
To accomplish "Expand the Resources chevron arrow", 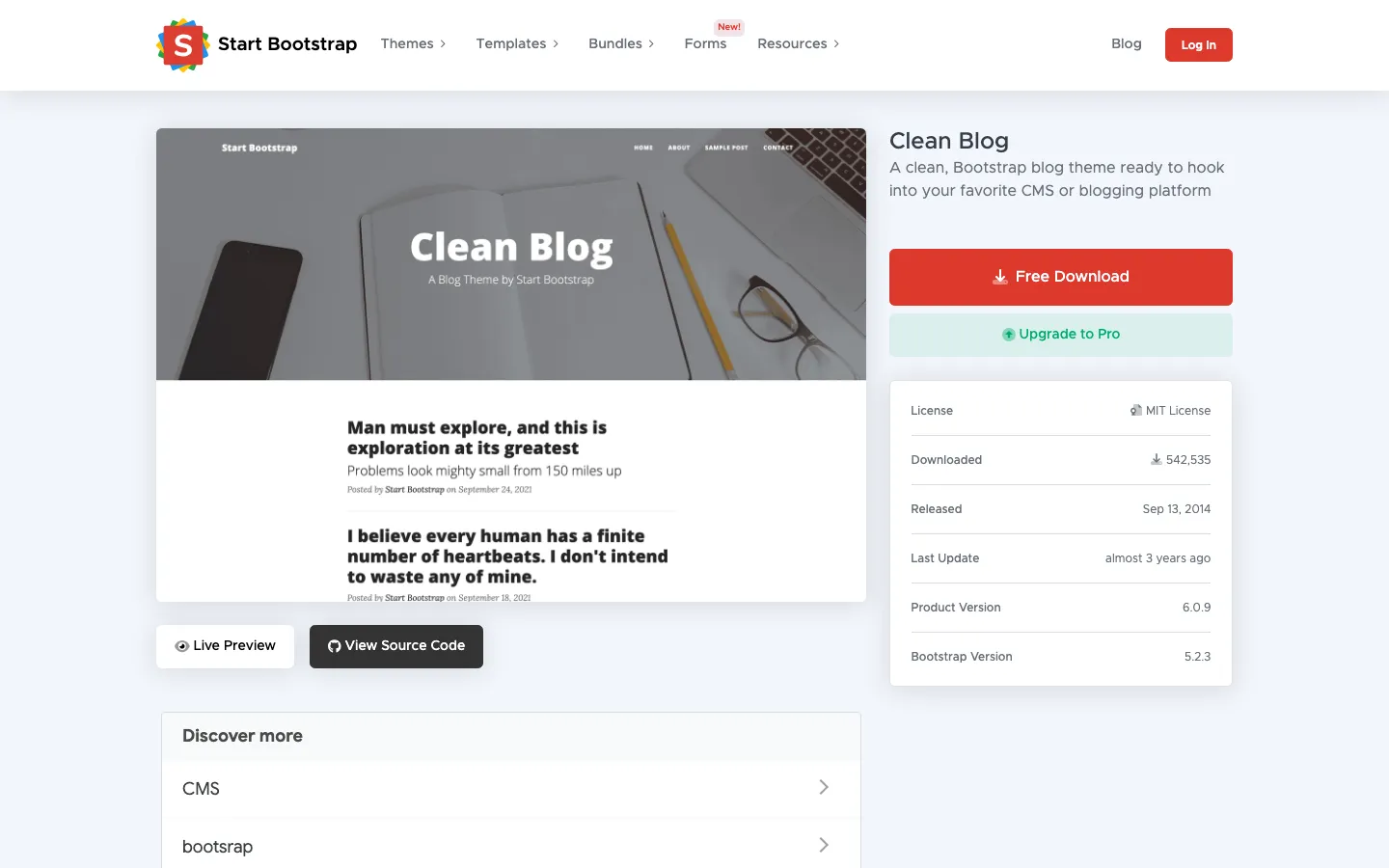I will (x=836, y=44).
